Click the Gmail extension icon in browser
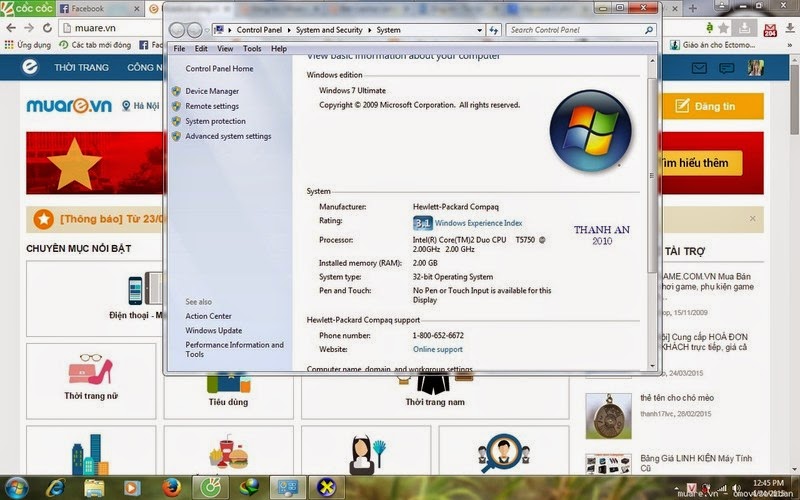 click(x=770, y=29)
